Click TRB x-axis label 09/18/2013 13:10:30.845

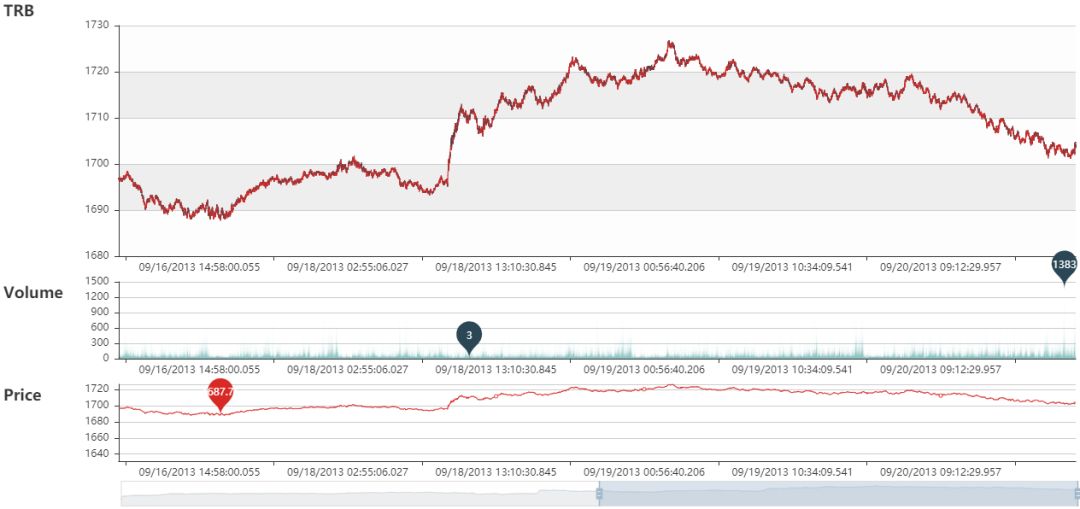[x=495, y=268]
